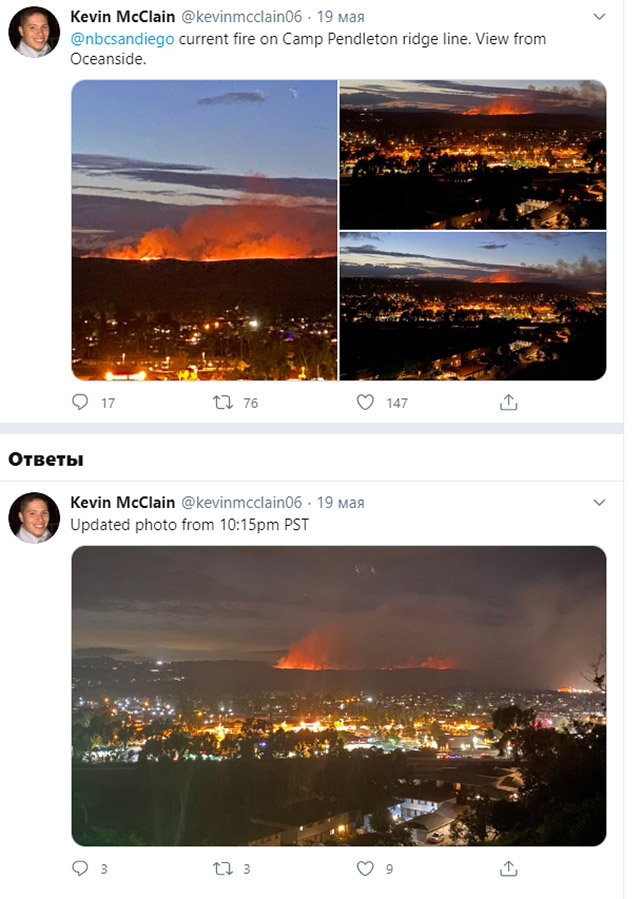Click the @kevinmcclain06 handle in the reply
Image resolution: width=640 pixels, height=899 pixels.
241,502
